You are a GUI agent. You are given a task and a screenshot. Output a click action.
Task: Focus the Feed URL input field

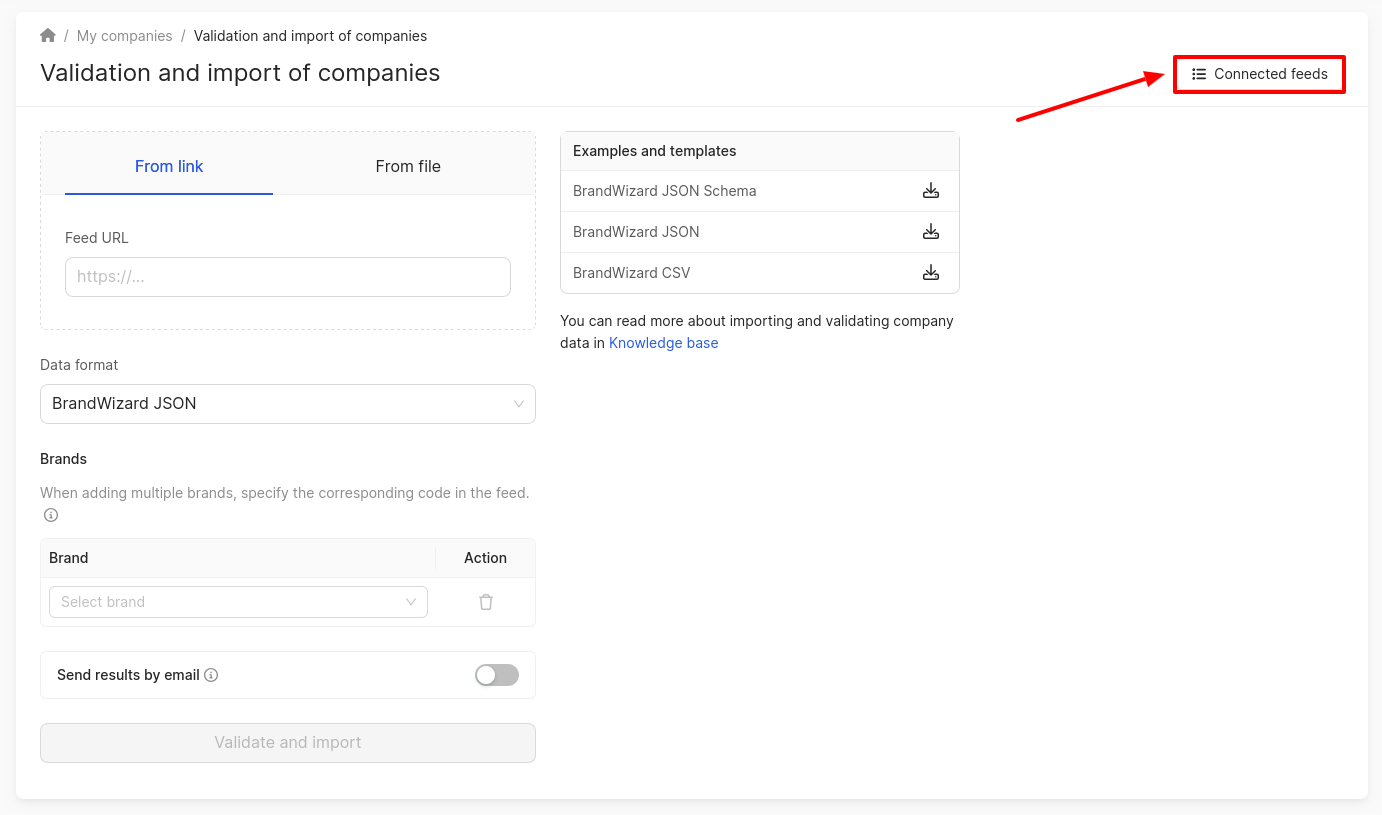click(288, 277)
